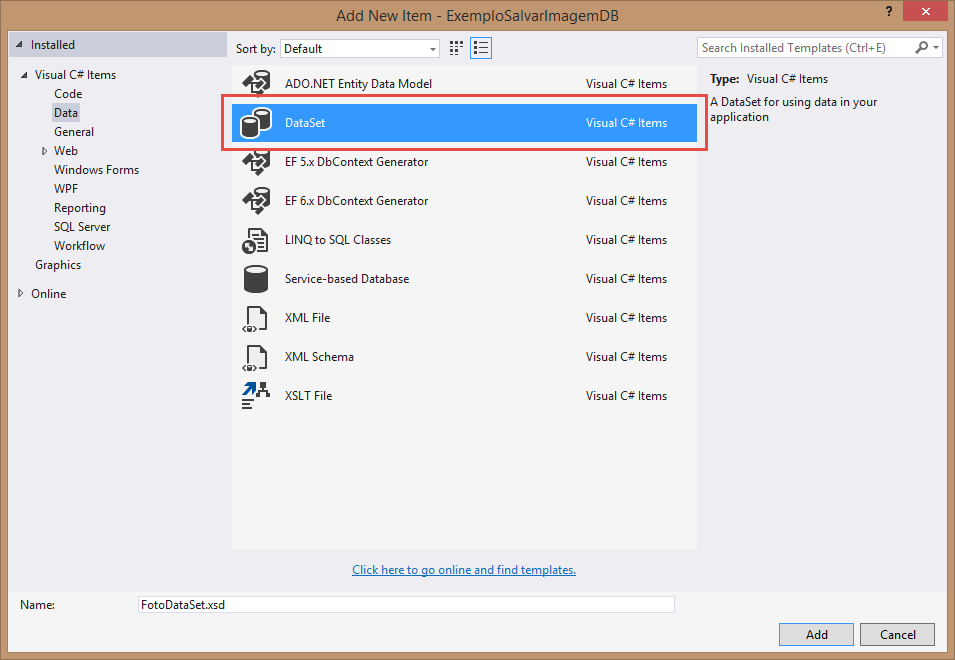
Task: Switch to small icons grid view
Action: [457, 48]
